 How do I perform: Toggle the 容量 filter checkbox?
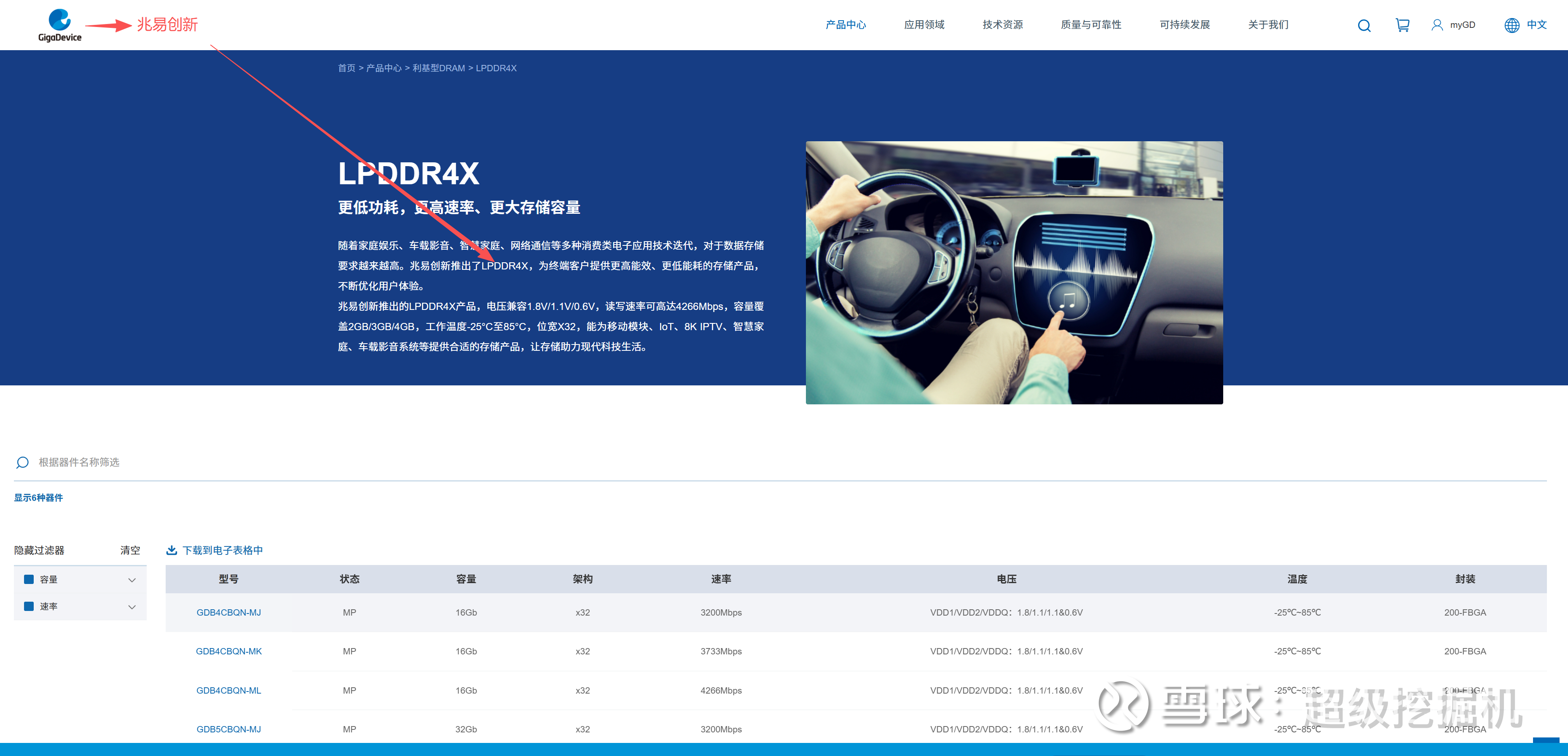(29, 579)
